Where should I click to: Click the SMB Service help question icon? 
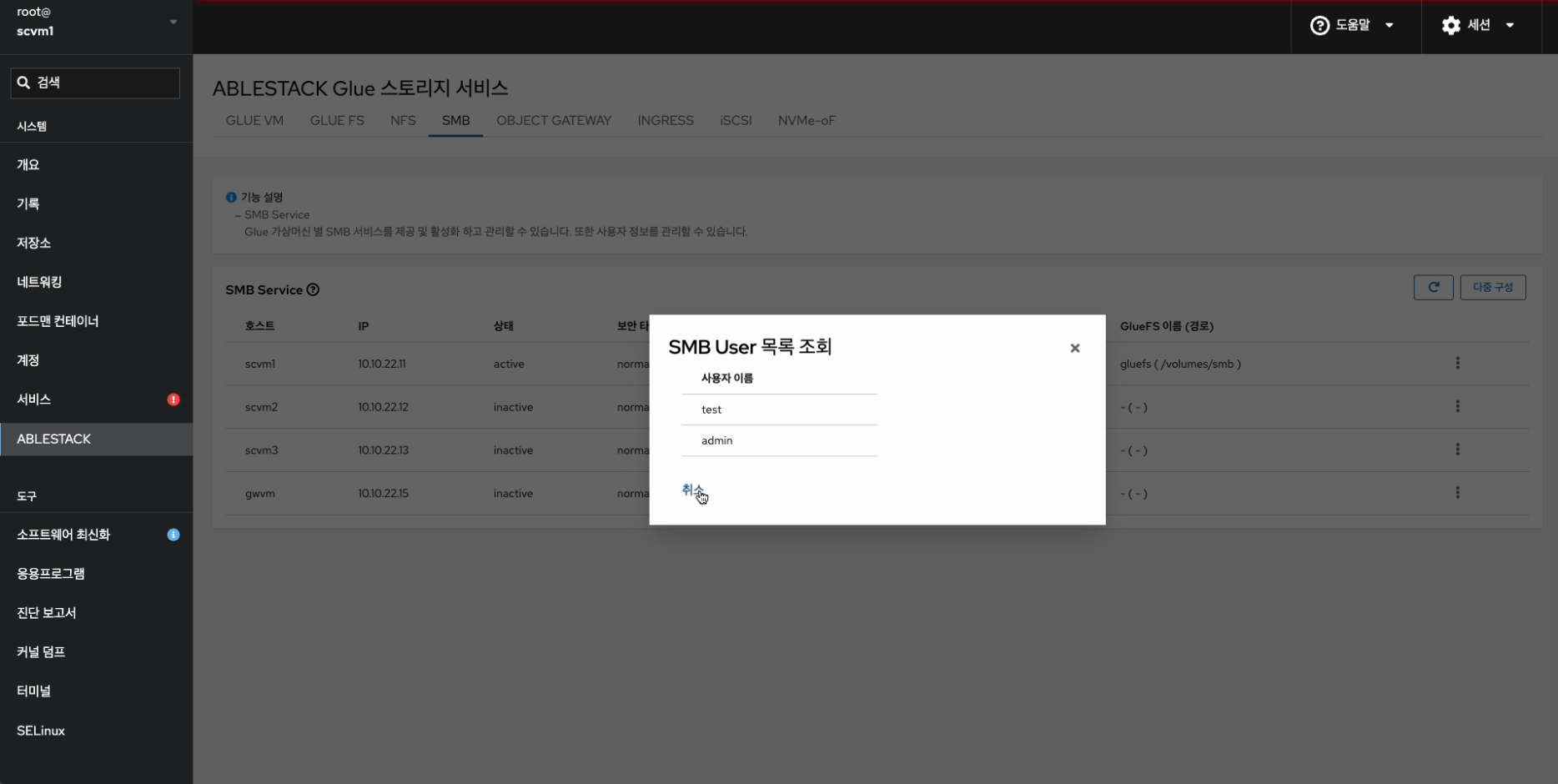coord(313,290)
